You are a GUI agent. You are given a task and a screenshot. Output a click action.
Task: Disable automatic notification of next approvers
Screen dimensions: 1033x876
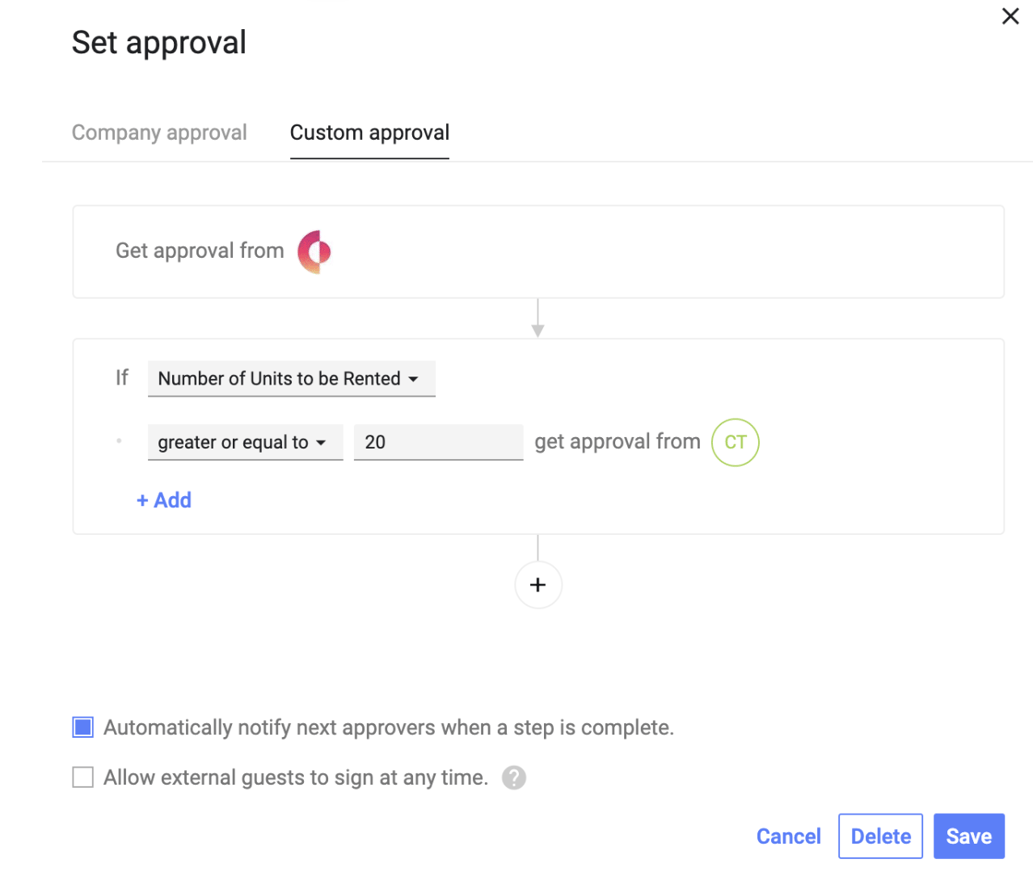82,727
